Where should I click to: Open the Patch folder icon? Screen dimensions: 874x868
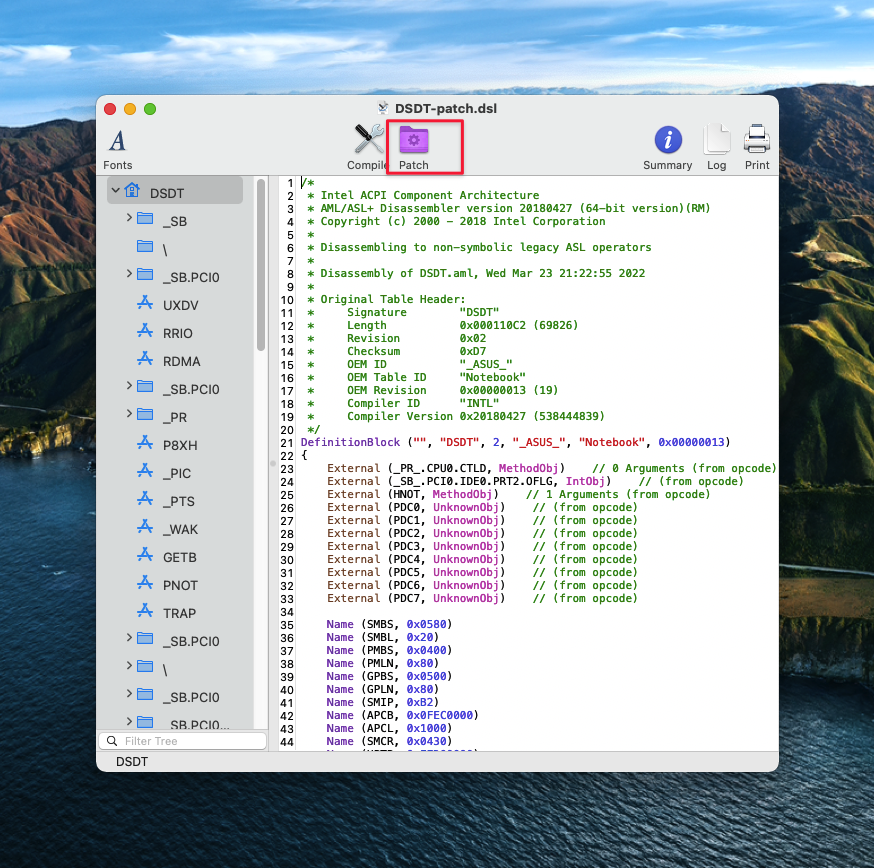414,139
